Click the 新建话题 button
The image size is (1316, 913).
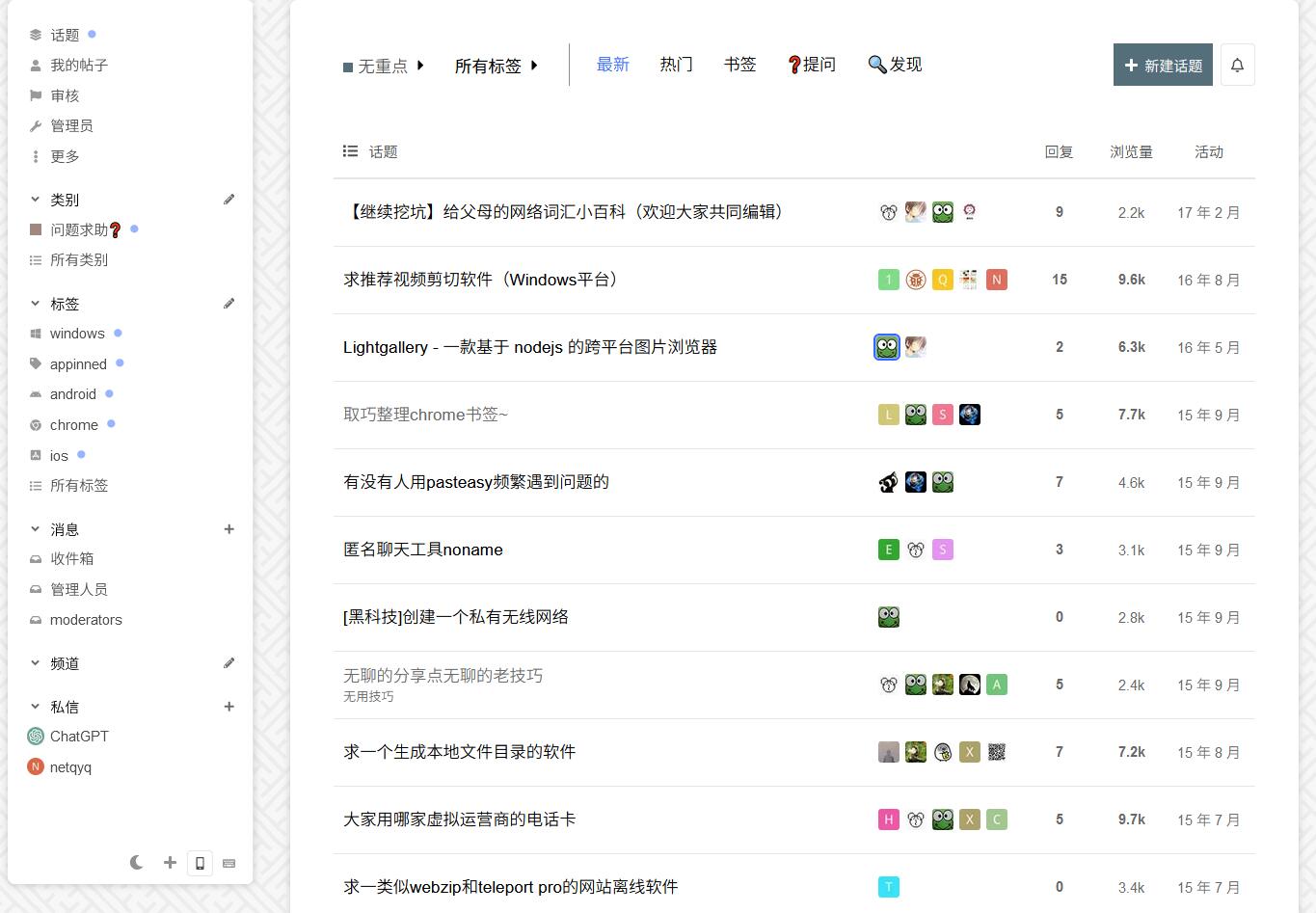1162,66
